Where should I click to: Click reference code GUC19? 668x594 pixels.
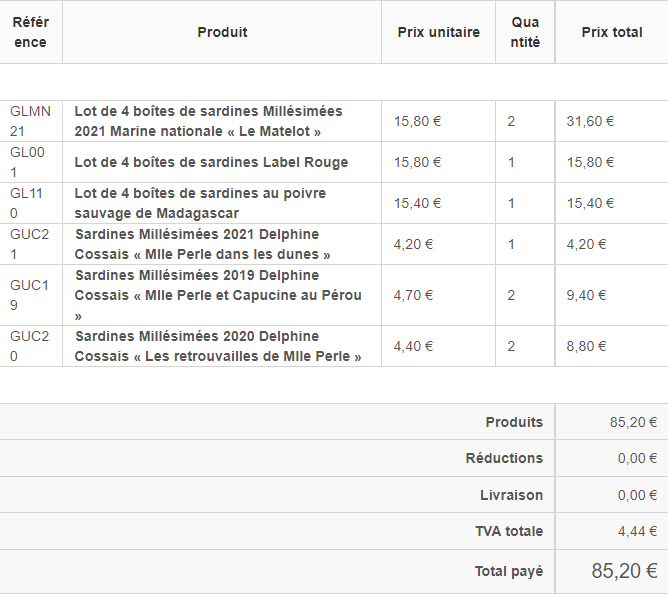point(29,295)
